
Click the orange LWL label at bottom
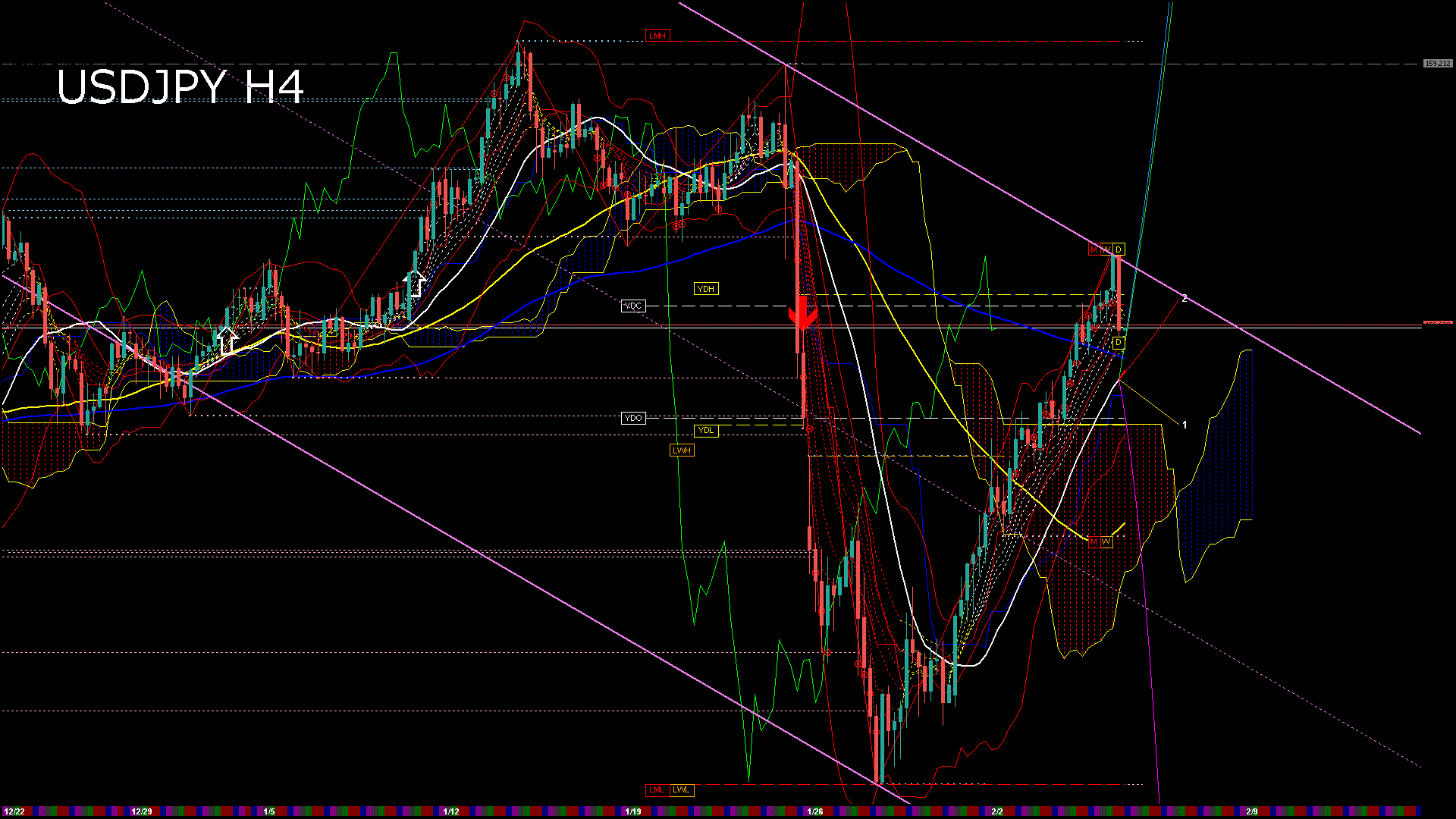click(681, 790)
